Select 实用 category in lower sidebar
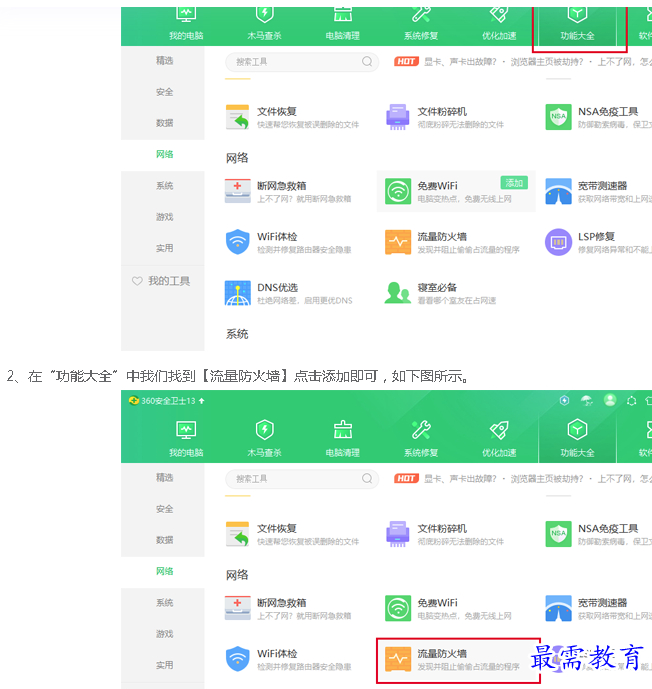The height and width of the screenshot is (689, 652). click(x=164, y=665)
